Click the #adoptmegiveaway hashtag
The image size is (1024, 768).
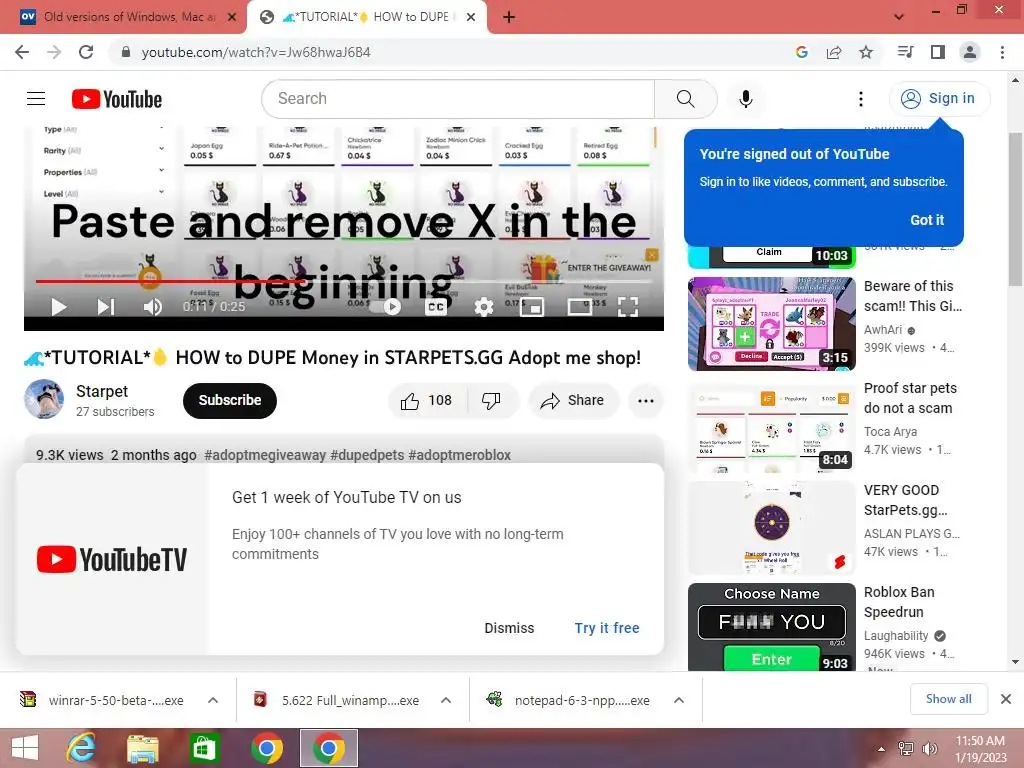coord(264,455)
